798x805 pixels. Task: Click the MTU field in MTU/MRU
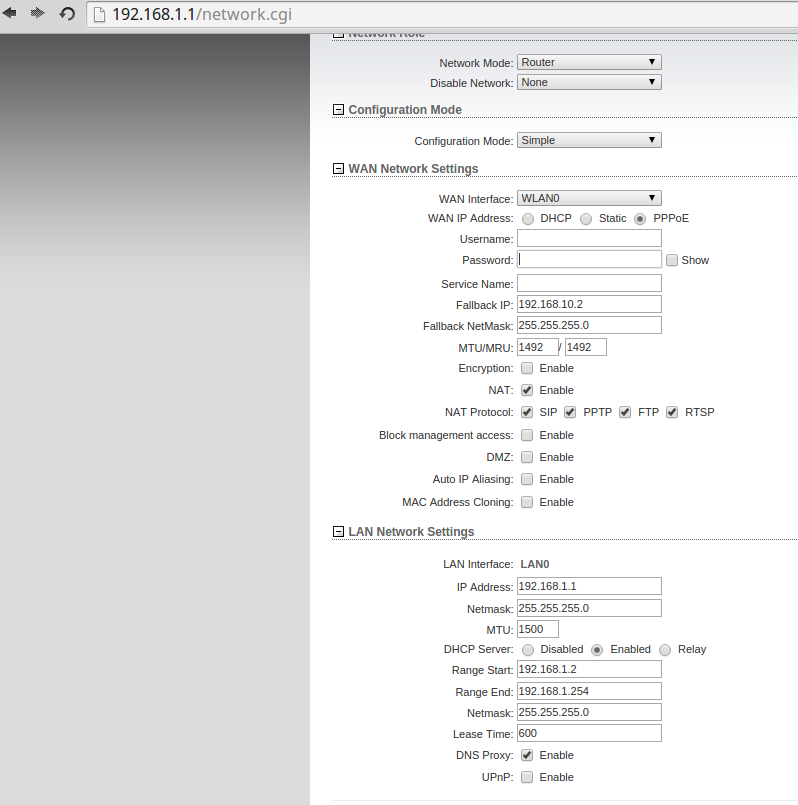pos(538,348)
